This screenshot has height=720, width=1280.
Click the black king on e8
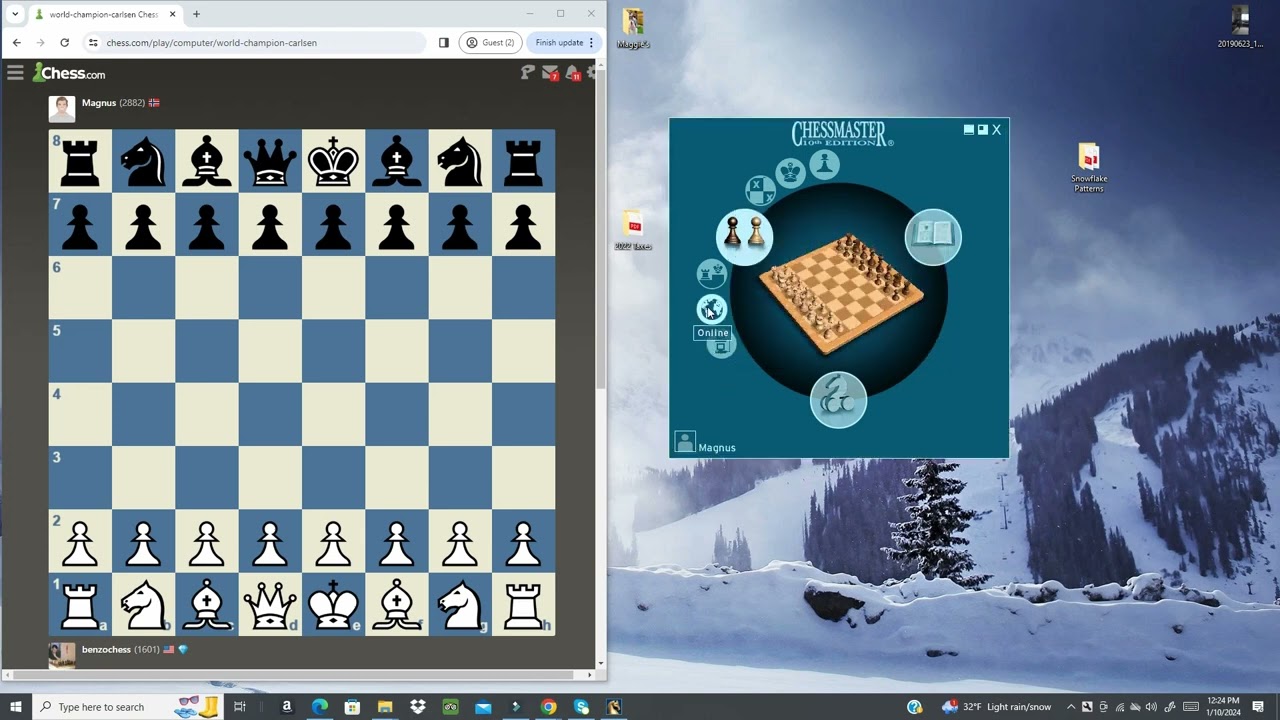point(333,161)
